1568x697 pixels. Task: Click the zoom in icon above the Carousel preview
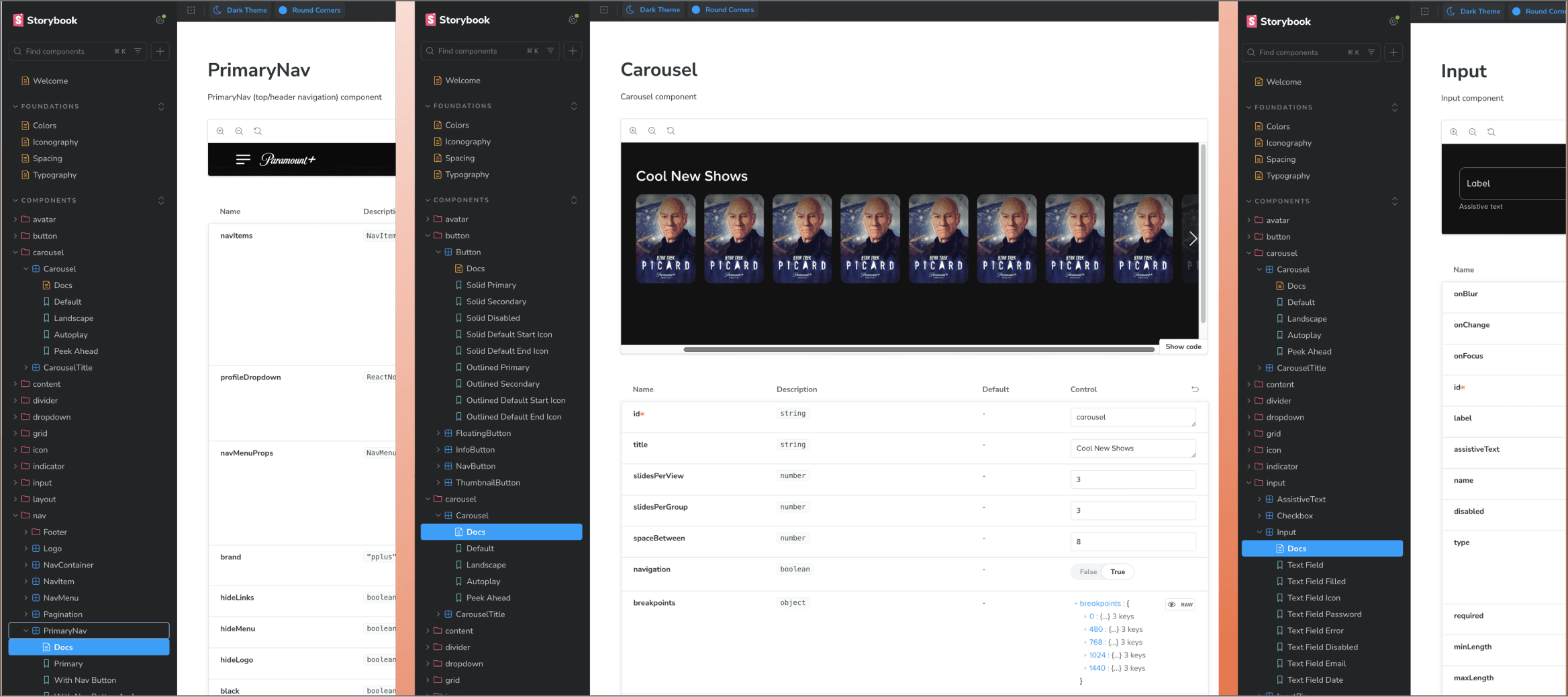[x=633, y=131]
